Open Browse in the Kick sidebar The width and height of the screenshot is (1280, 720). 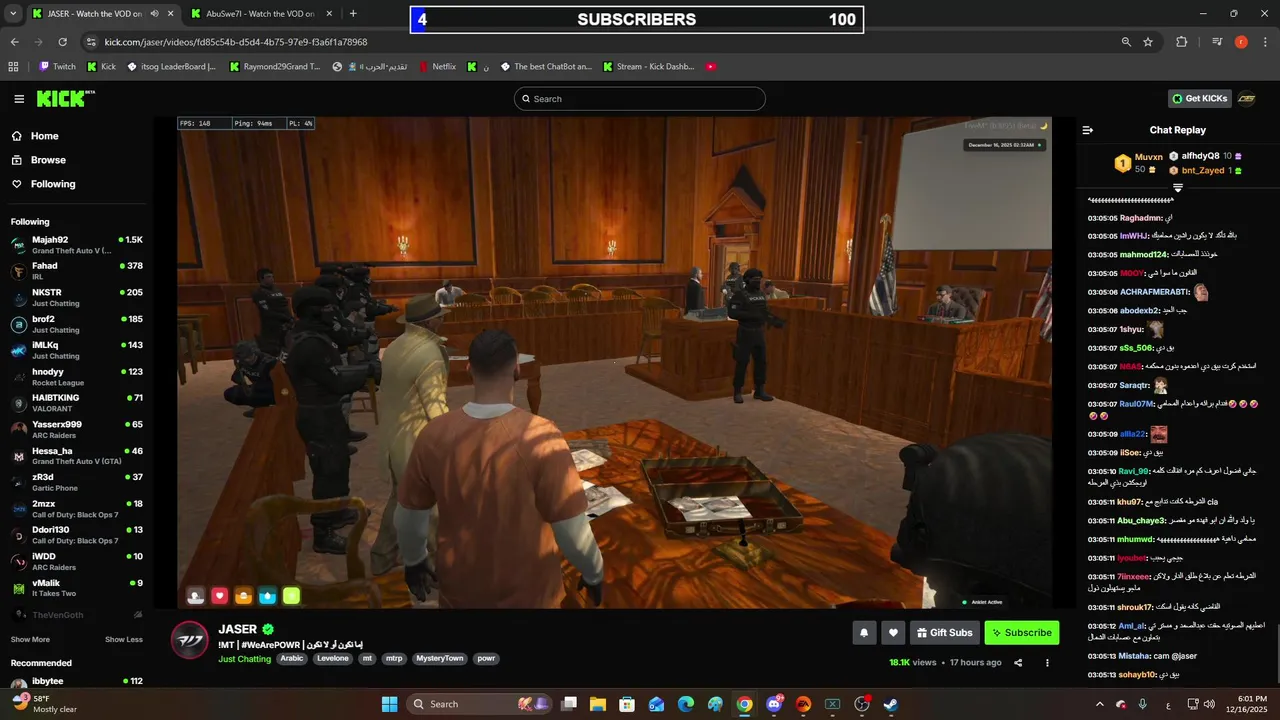[x=48, y=160]
